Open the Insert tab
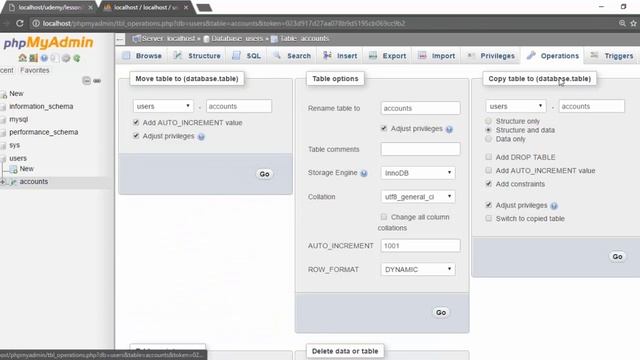The image size is (640, 360). tap(340, 56)
